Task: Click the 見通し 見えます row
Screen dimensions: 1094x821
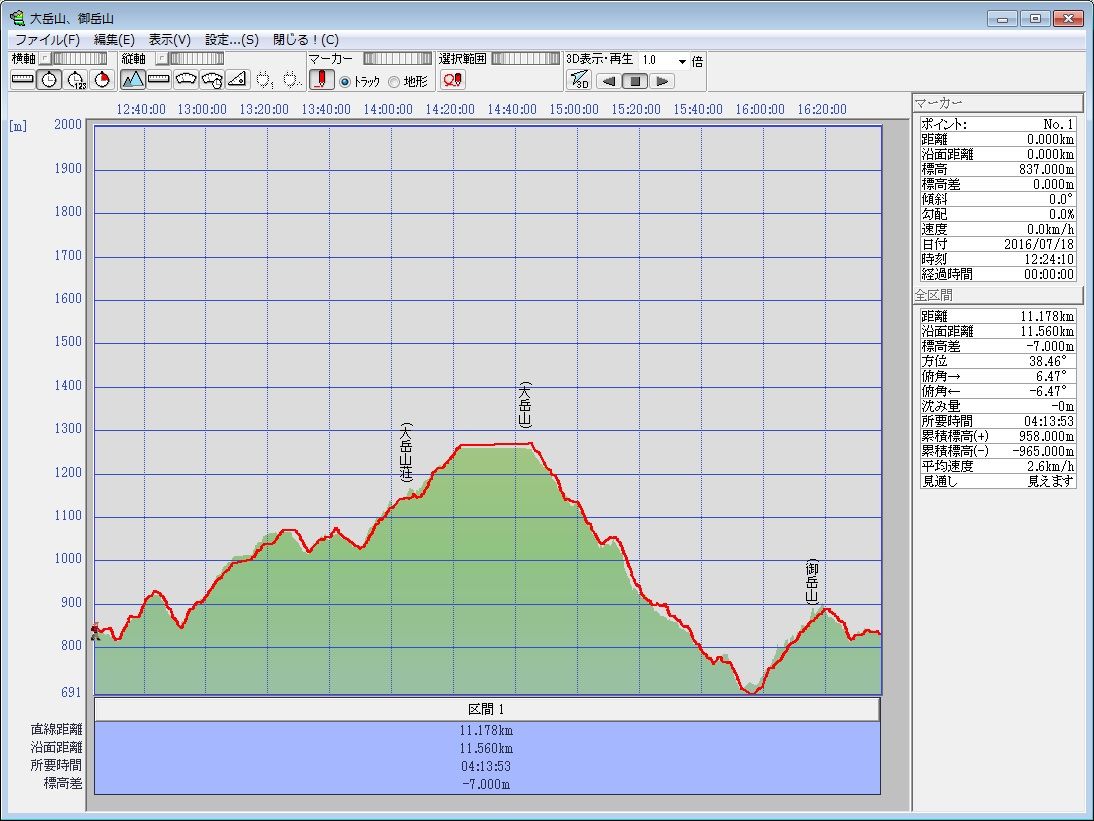Action: pyautogui.click(x=998, y=481)
